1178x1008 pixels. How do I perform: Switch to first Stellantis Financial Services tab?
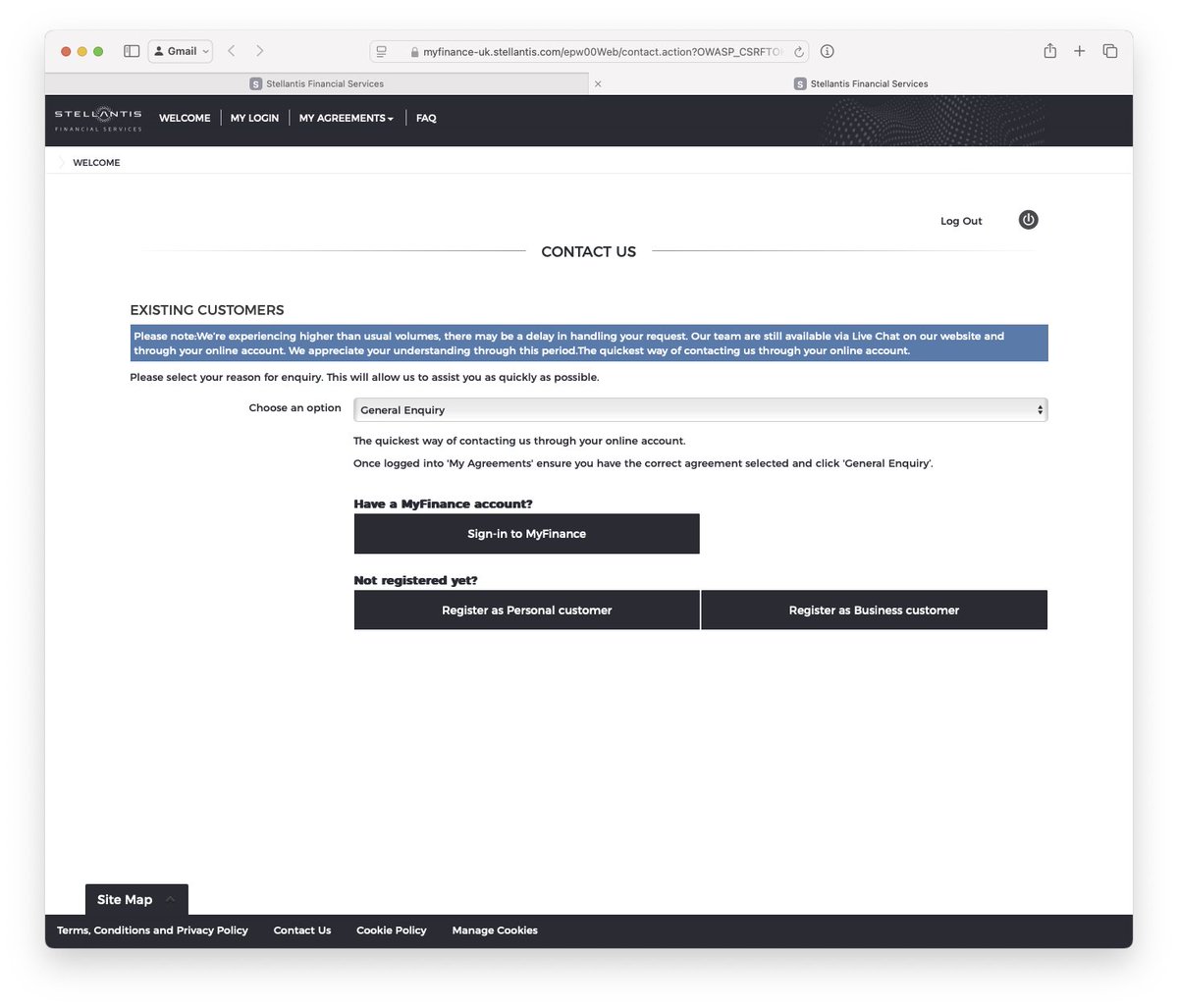coord(317,83)
